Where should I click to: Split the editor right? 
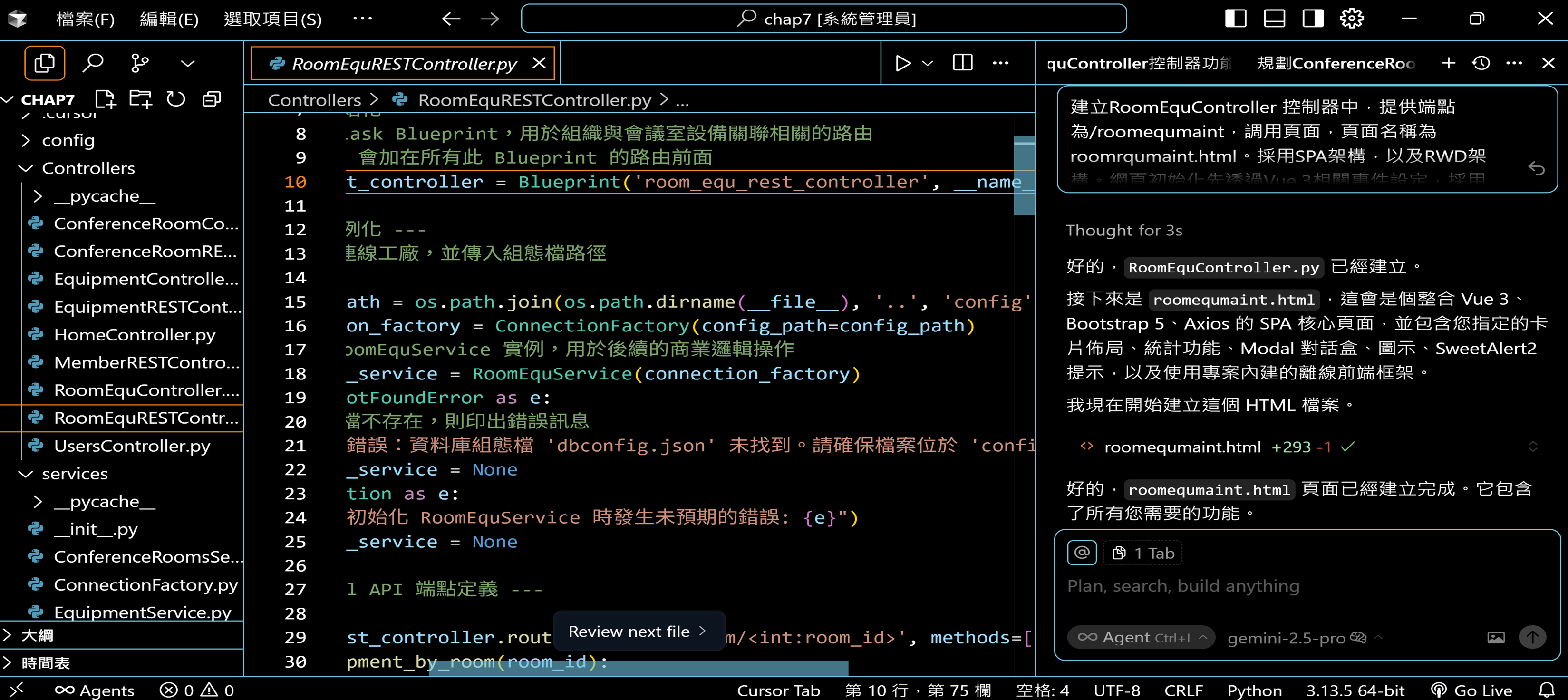click(962, 63)
